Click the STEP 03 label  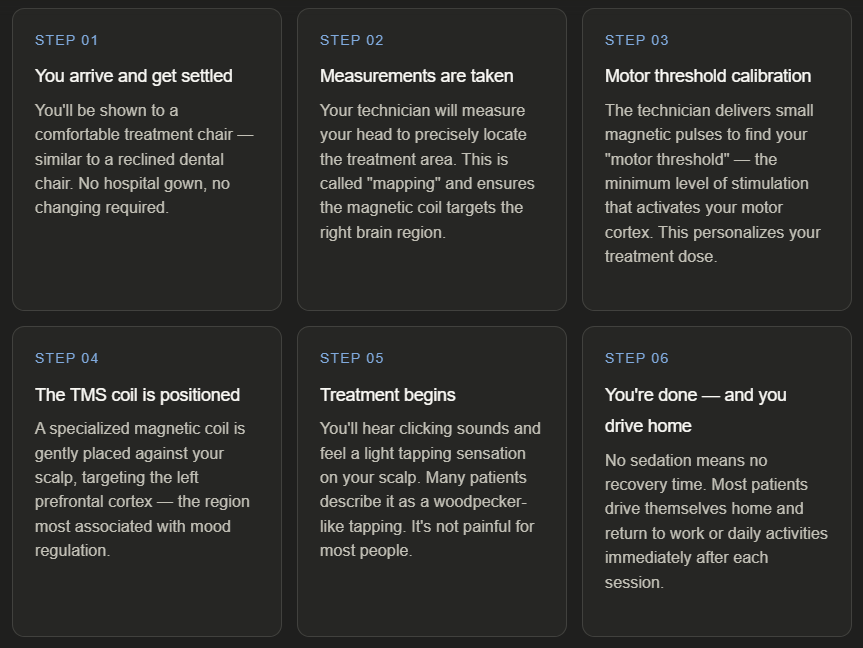[x=637, y=40]
